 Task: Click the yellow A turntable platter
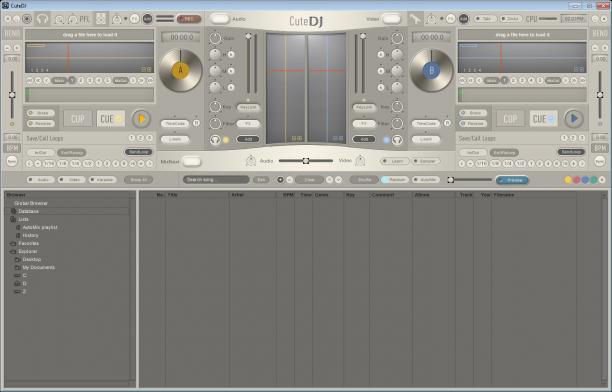(x=180, y=71)
